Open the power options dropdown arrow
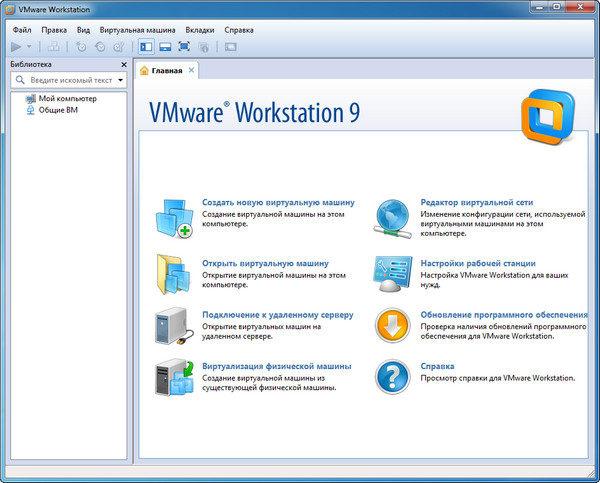The image size is (600, 483). tap(29, 47)
